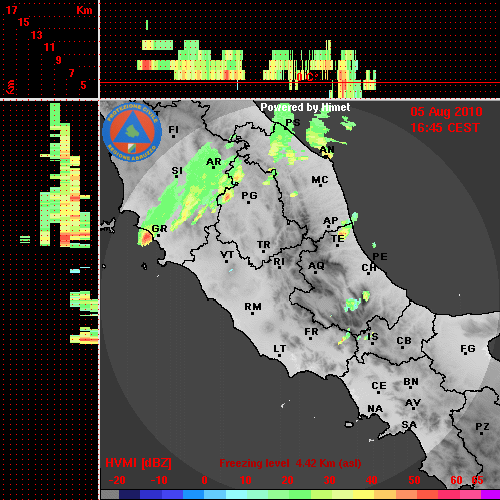
Task: Click the NA city label
Action: click(x=375, y=409)
